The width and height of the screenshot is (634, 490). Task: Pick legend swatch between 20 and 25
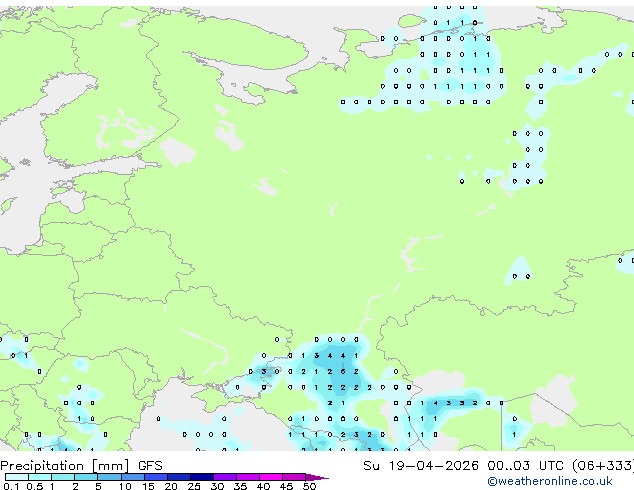coord(178,477)
